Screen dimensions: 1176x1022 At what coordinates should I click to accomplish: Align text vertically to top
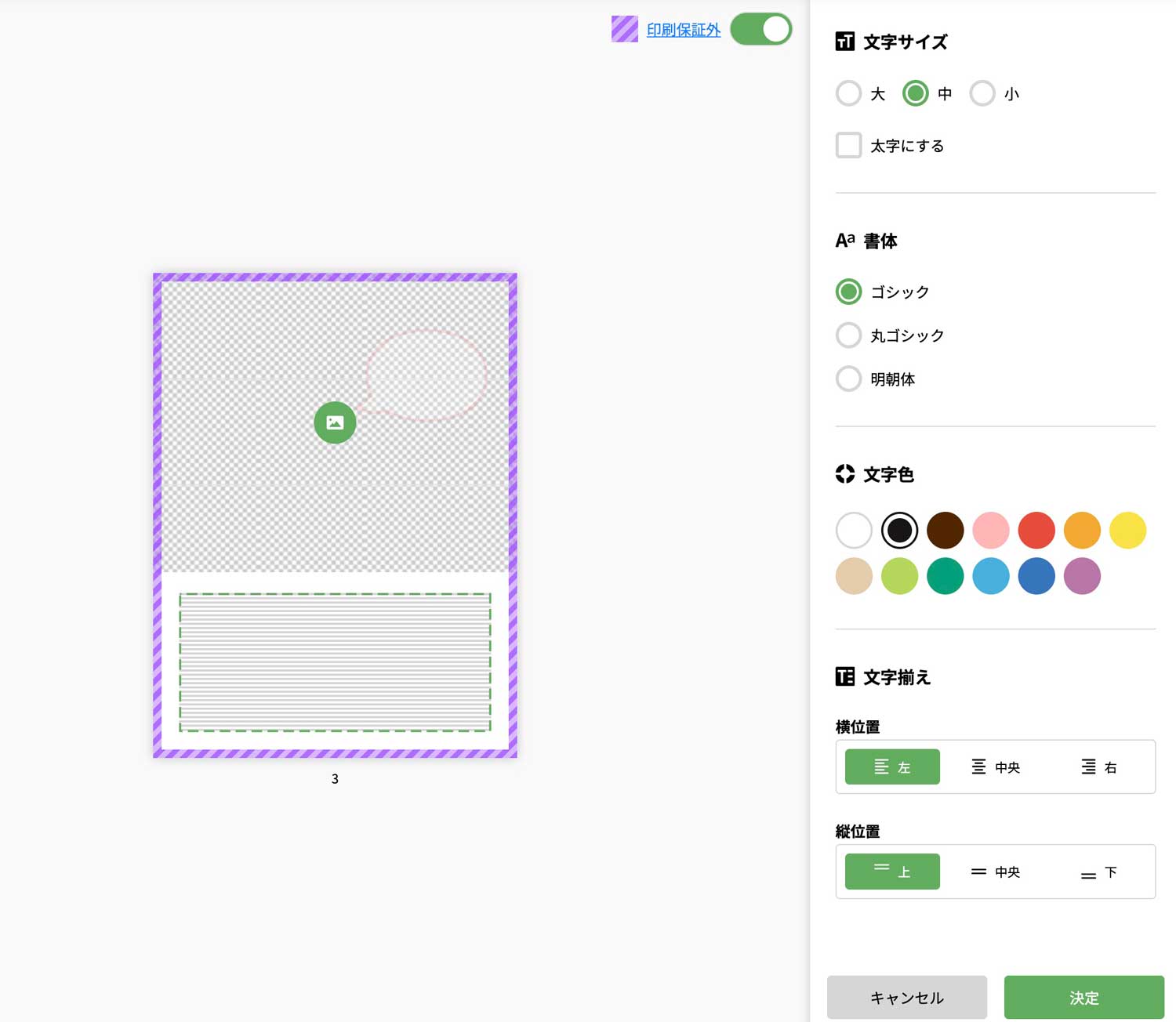pyautogui.click(x=892, y=872)
